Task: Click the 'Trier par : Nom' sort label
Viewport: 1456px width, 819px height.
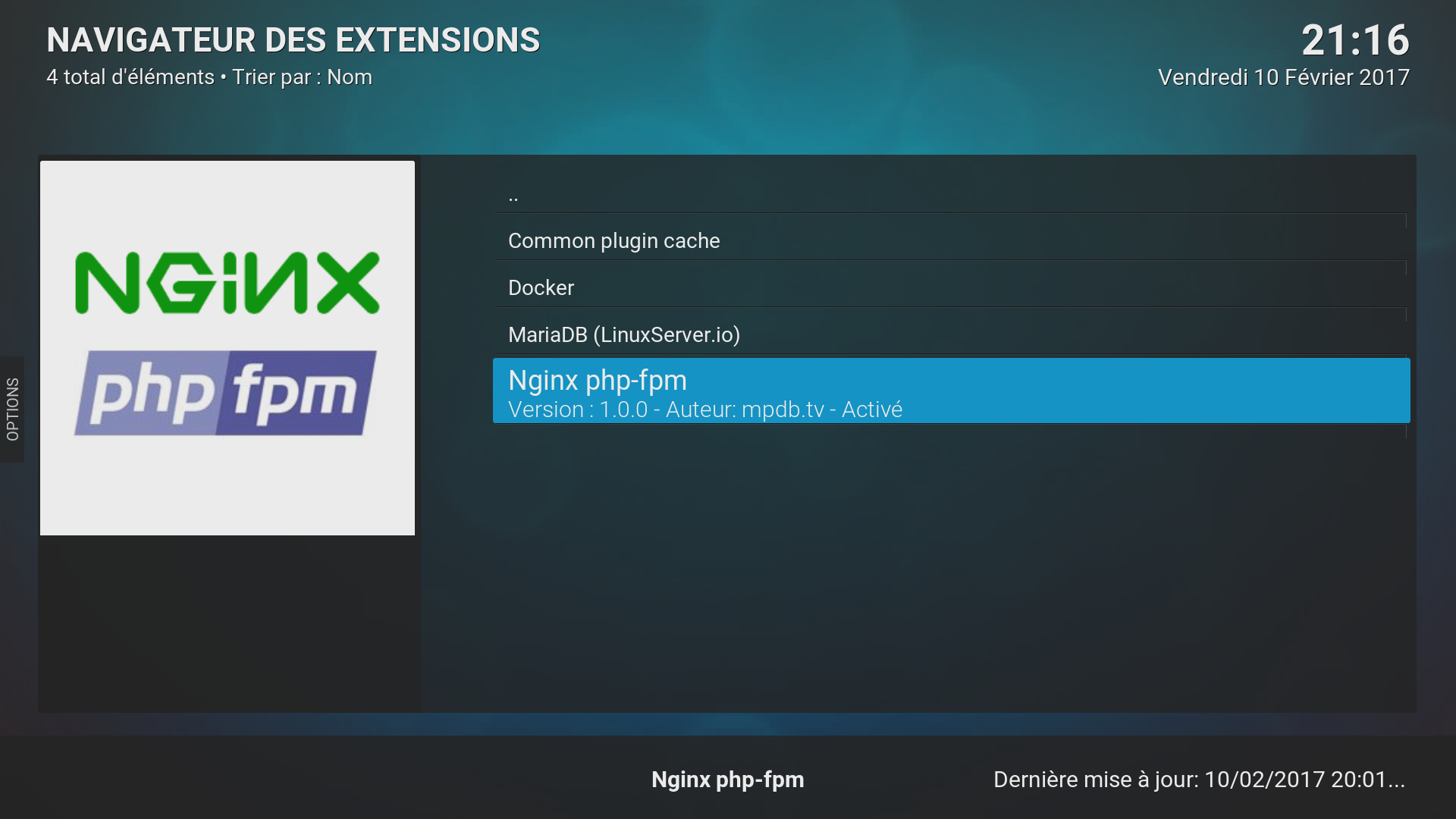Action: tap(302, 77)
